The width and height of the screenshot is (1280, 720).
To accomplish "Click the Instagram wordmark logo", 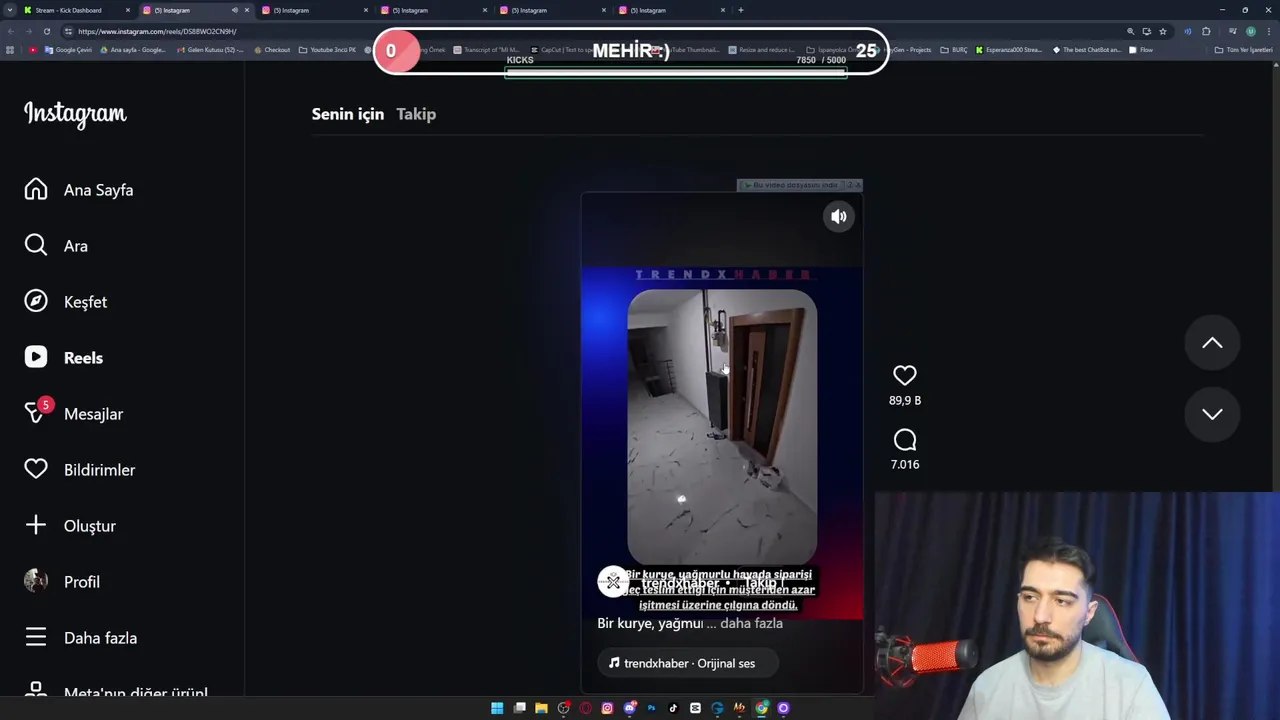I will 75,114.
